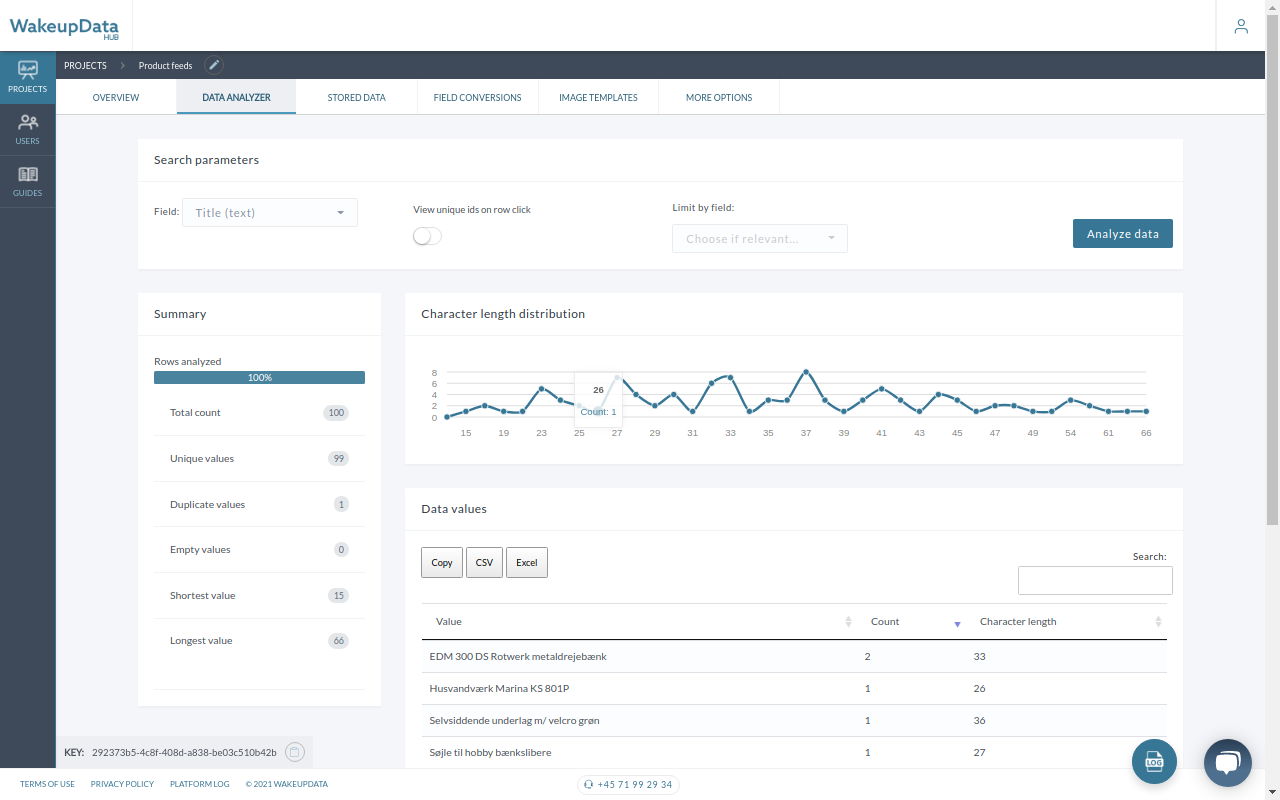Click the WakeupData Hub logo
The image size is (1280, 800).
(63, 26)
